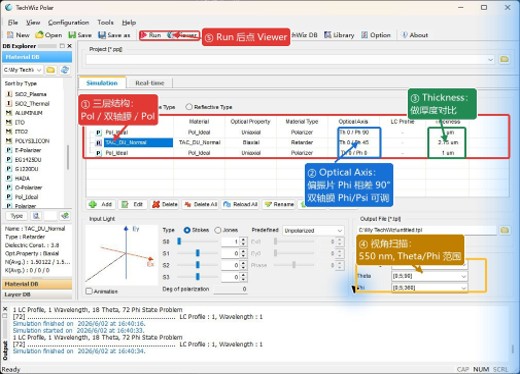Viewport: 520px width, 374px height.
Task: Open the Tools menu
Action: tap(105, 22)
